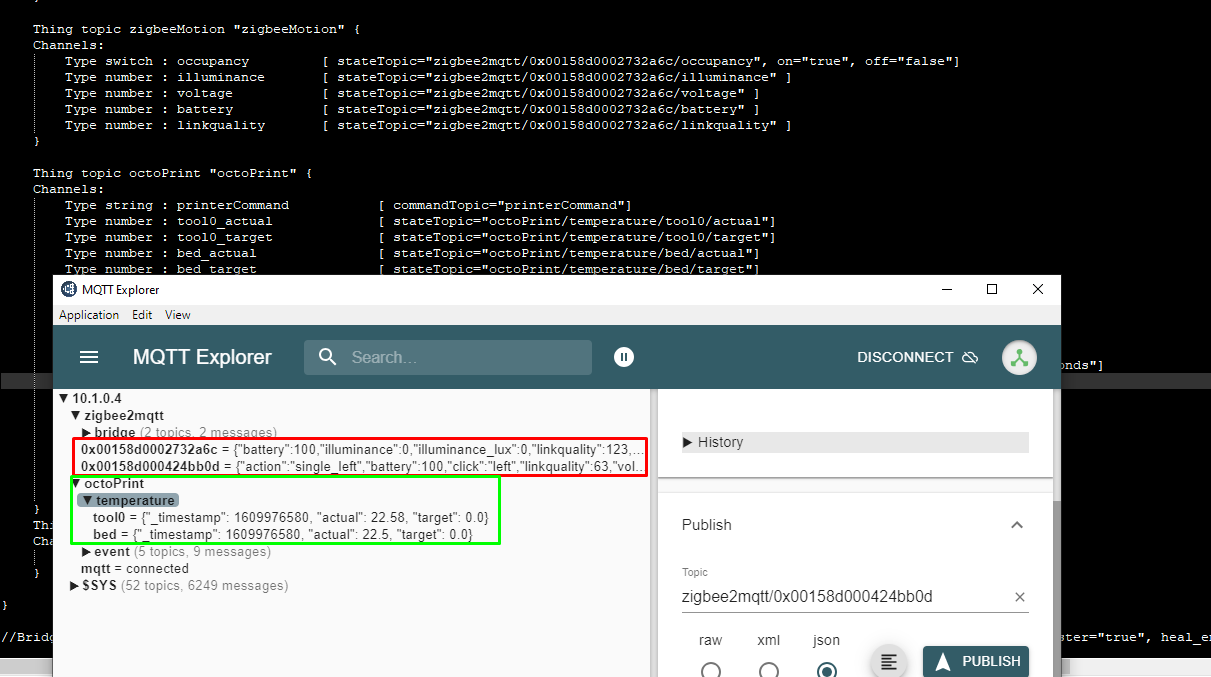Click the right panel vertical scrollbar
This screenshot has height=677, width=1211.
point(1056,590)
